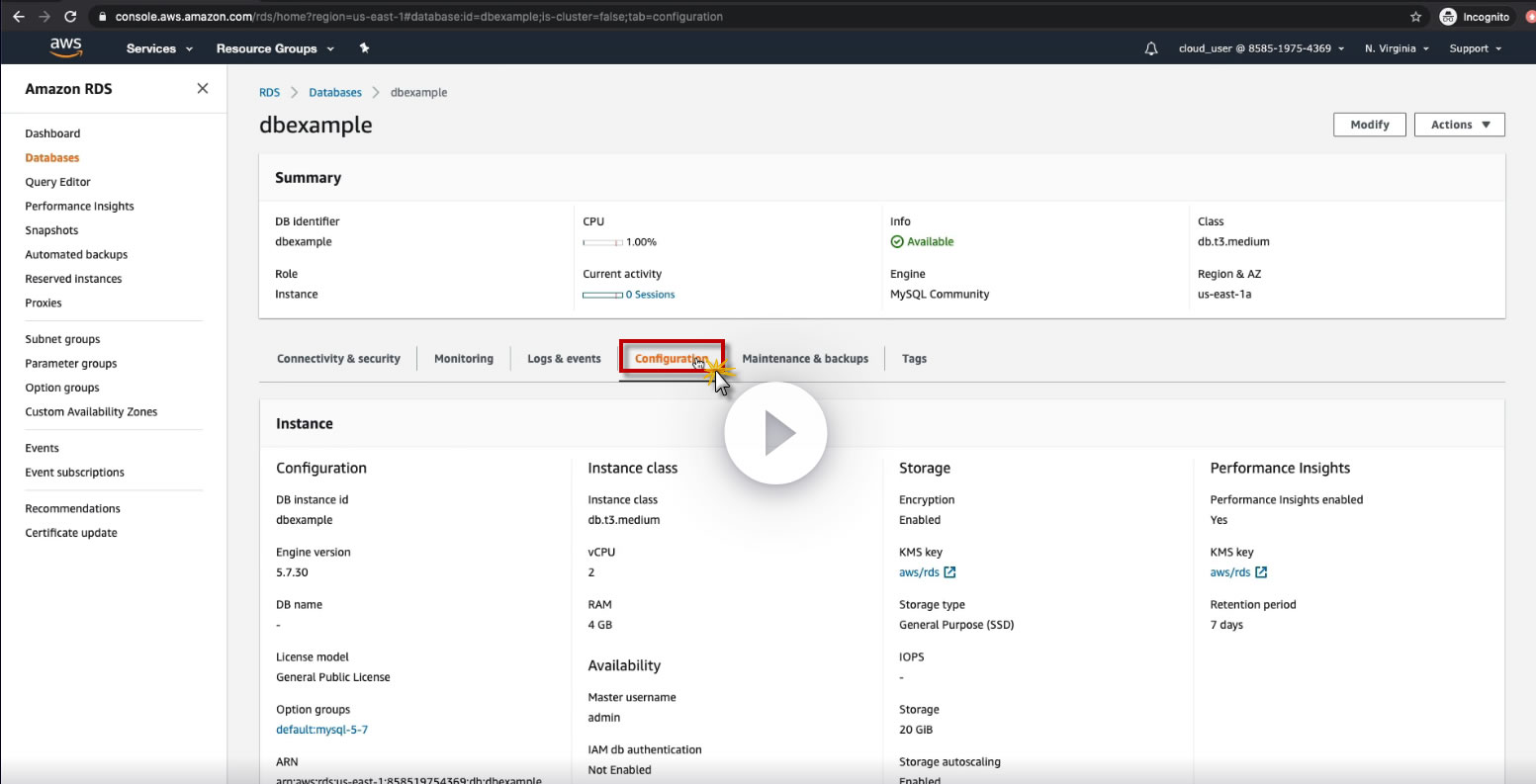
Task: Go to Subnet groups in sidebar
Action: point(62,339)
